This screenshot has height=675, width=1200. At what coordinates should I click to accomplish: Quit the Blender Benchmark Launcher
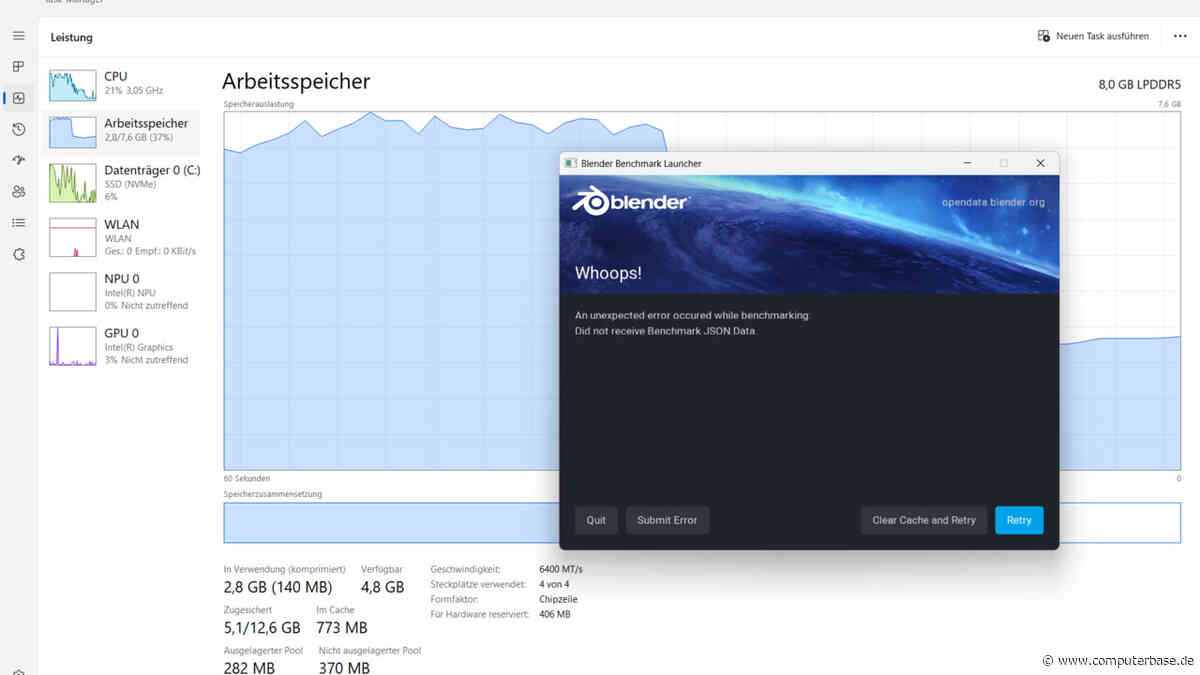point(596,520)
